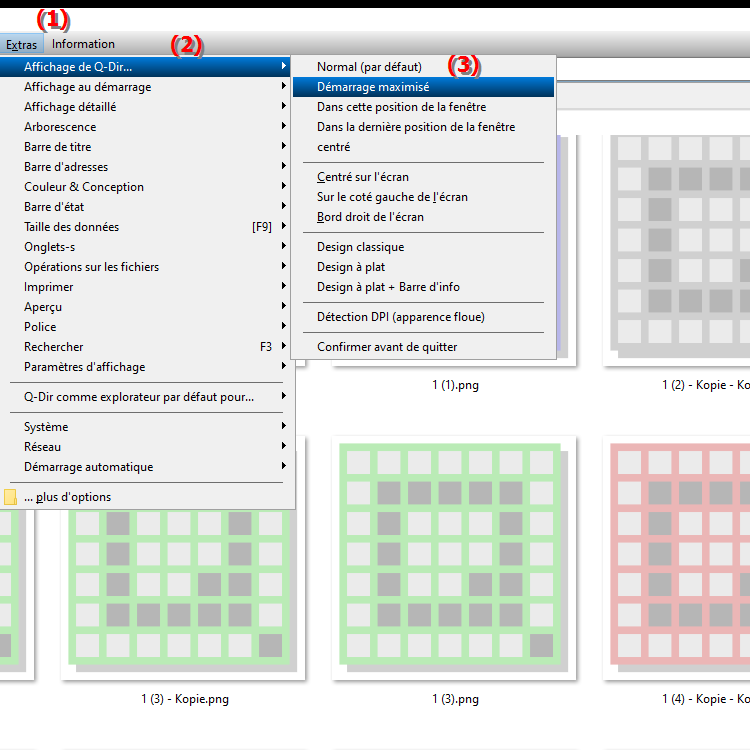The image size is (750, 750).
Task: Open Système submenu
Action: 145,427
